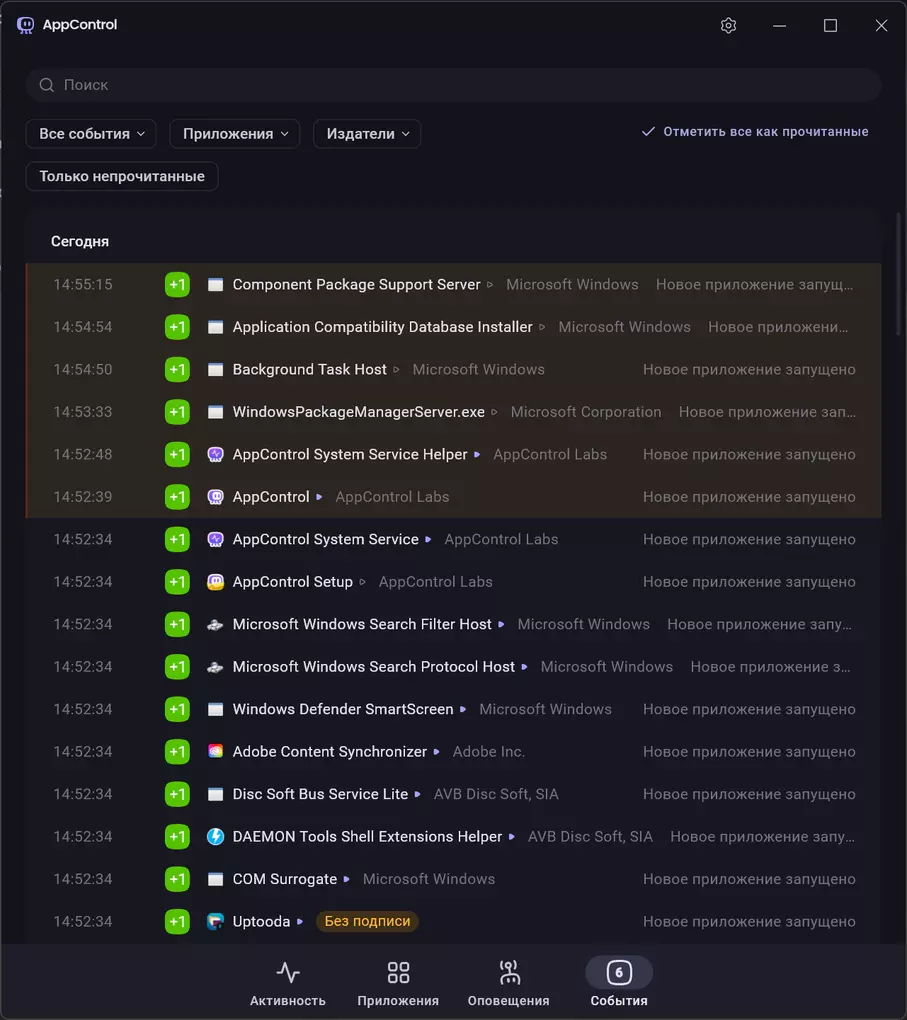Viewport: 907px width, 1020px height.
Task: Click the +1 badge for Background Task Host
Action: [177, 370]
